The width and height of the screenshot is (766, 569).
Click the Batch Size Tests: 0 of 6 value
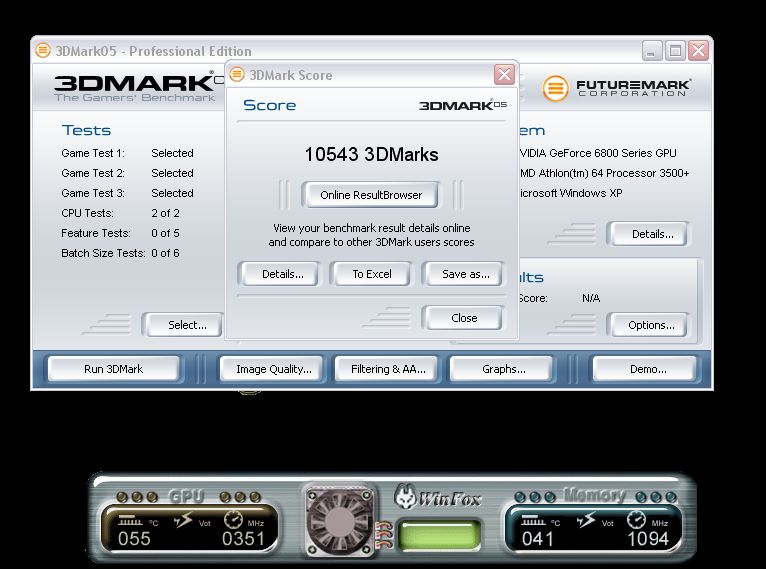(165, 253)
